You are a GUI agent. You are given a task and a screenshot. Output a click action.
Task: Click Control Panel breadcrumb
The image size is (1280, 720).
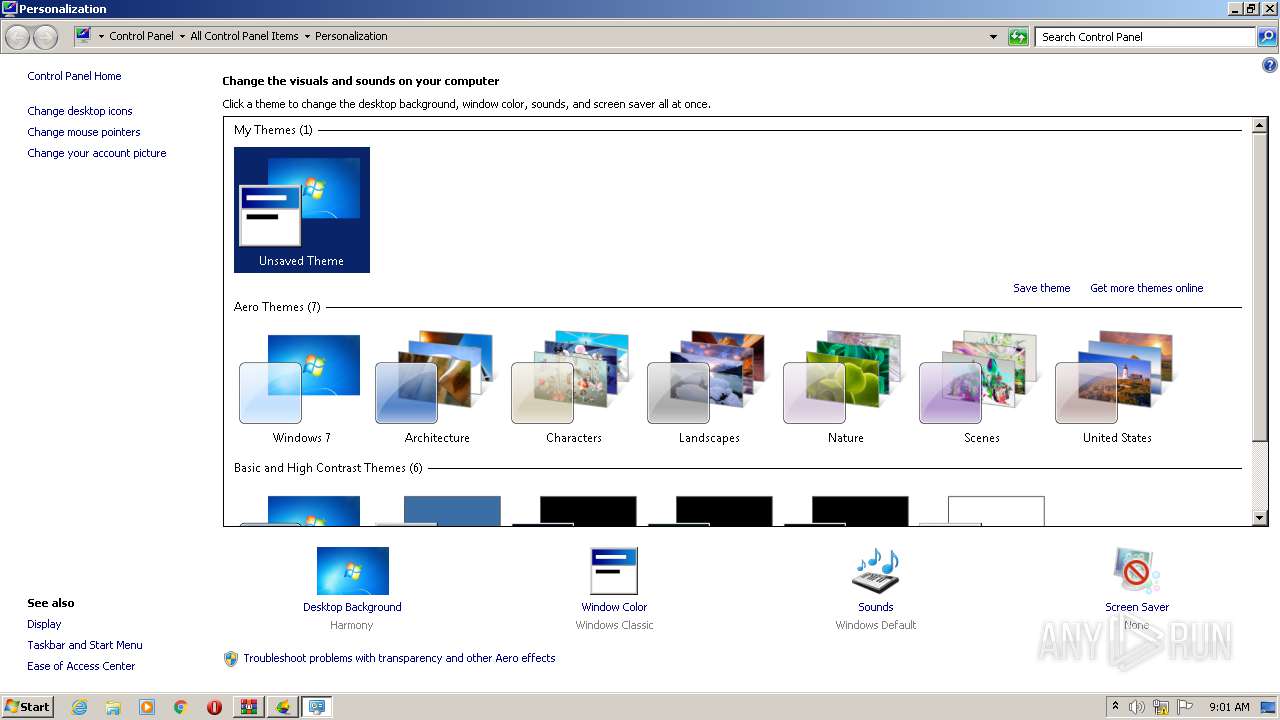click(141, 36)
